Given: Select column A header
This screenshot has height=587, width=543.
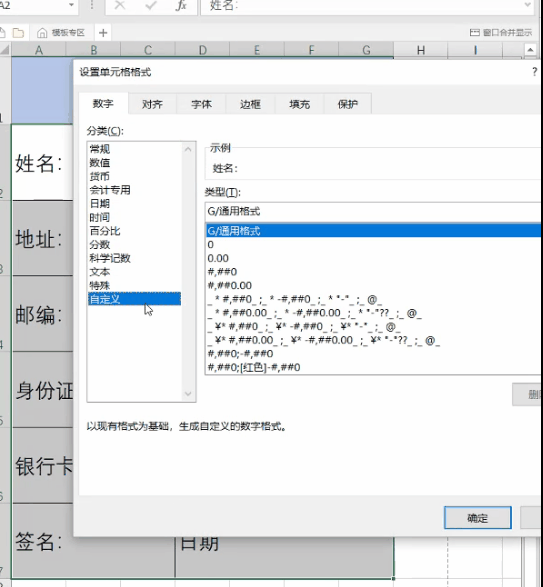Looking at the screenshot, I should 39,50.
